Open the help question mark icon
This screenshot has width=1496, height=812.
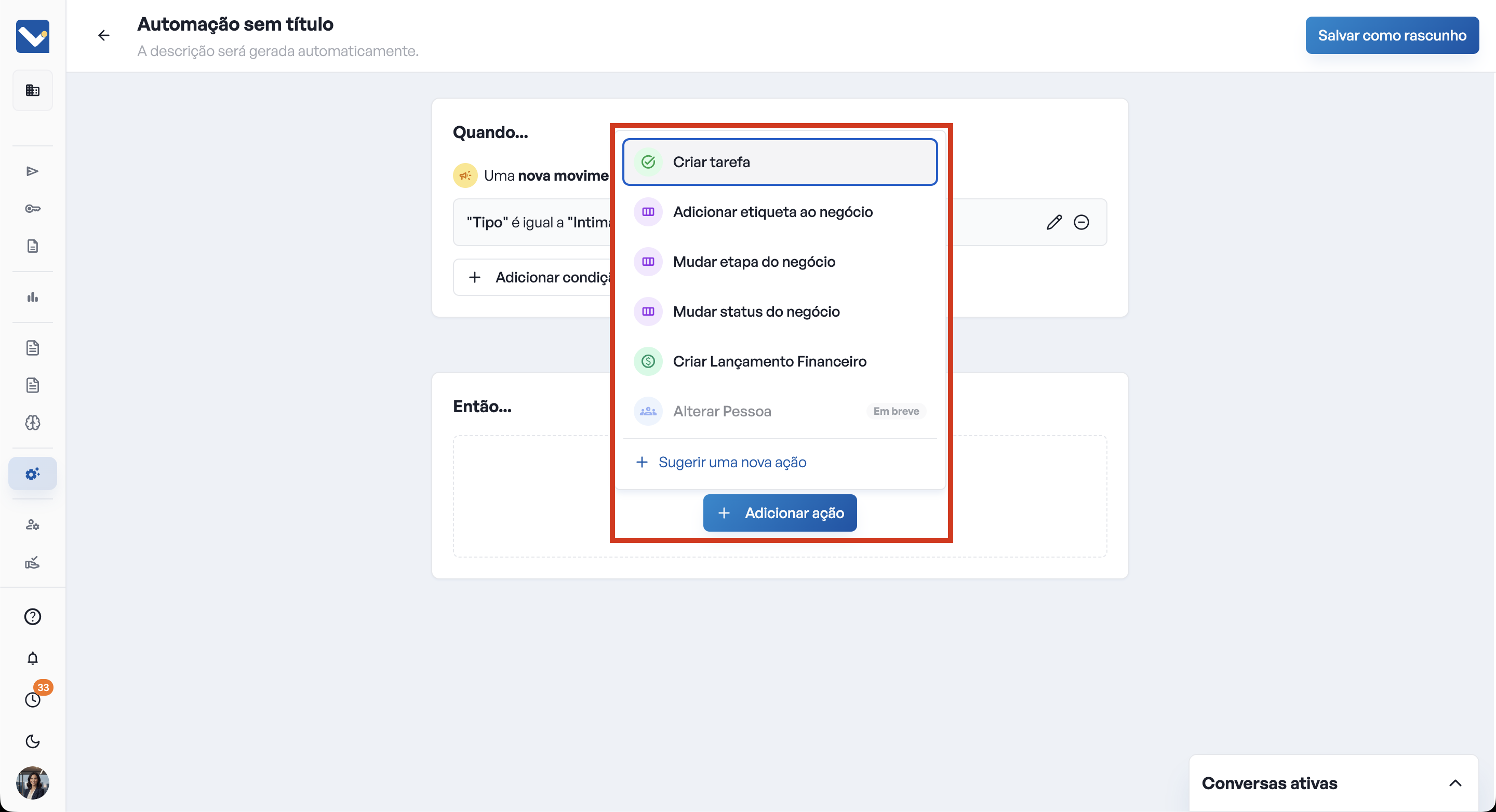pyautogui.click(x=33, y=616)
